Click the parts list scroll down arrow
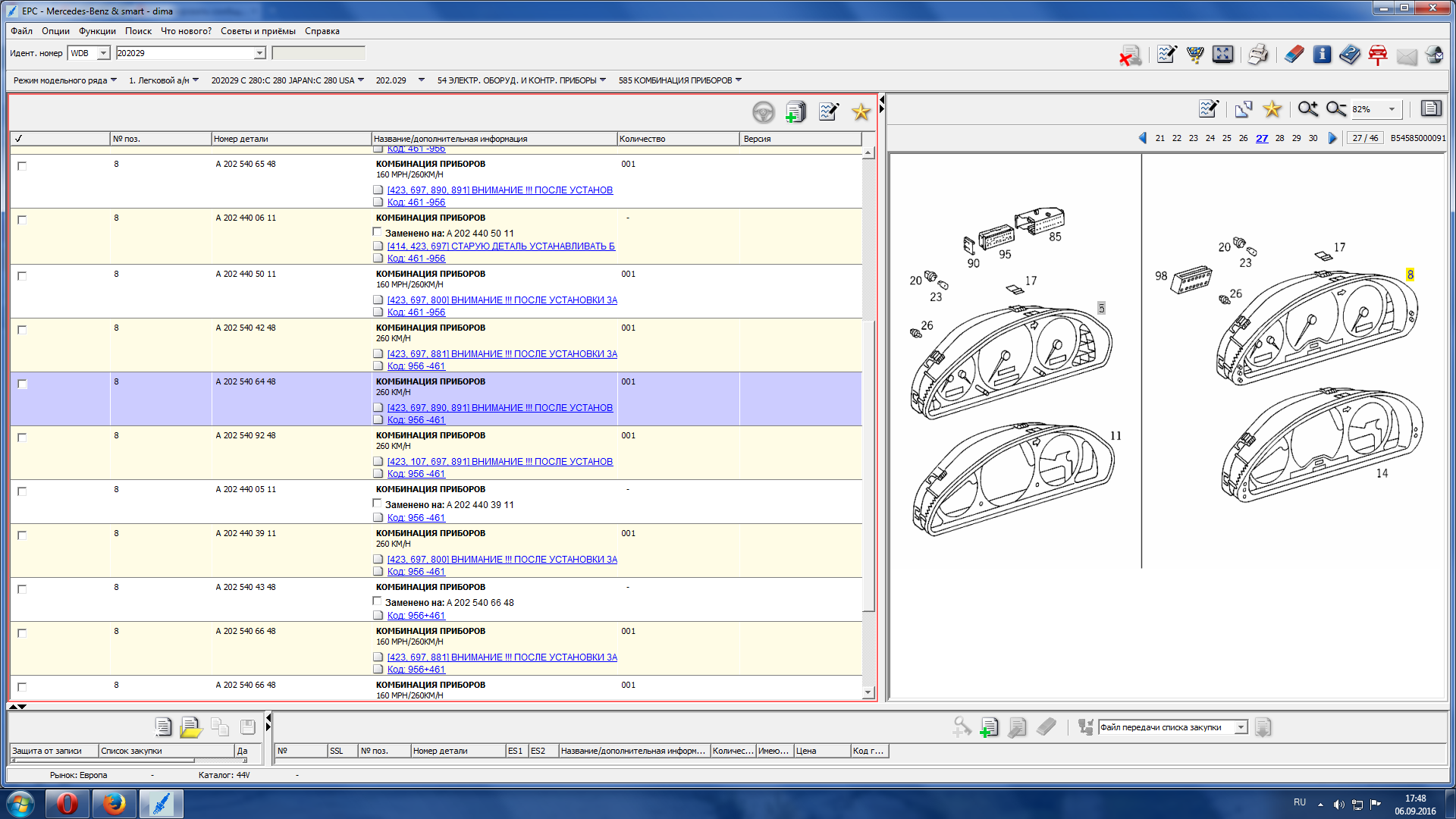 click(868, 692)
